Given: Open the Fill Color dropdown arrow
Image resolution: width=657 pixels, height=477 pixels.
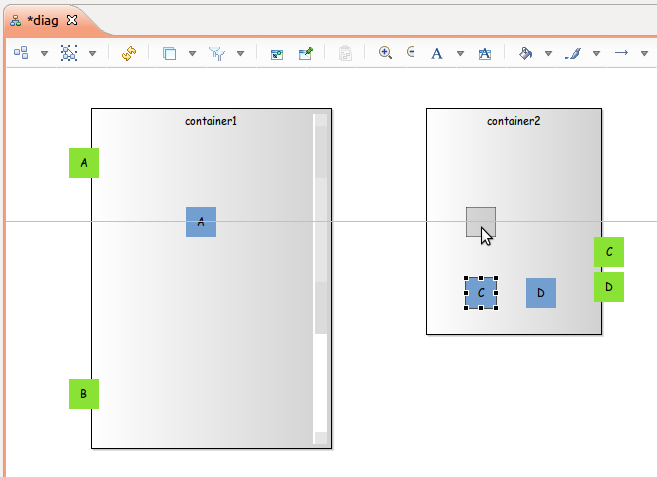Looking at the screenshot, I should [548, 53].
